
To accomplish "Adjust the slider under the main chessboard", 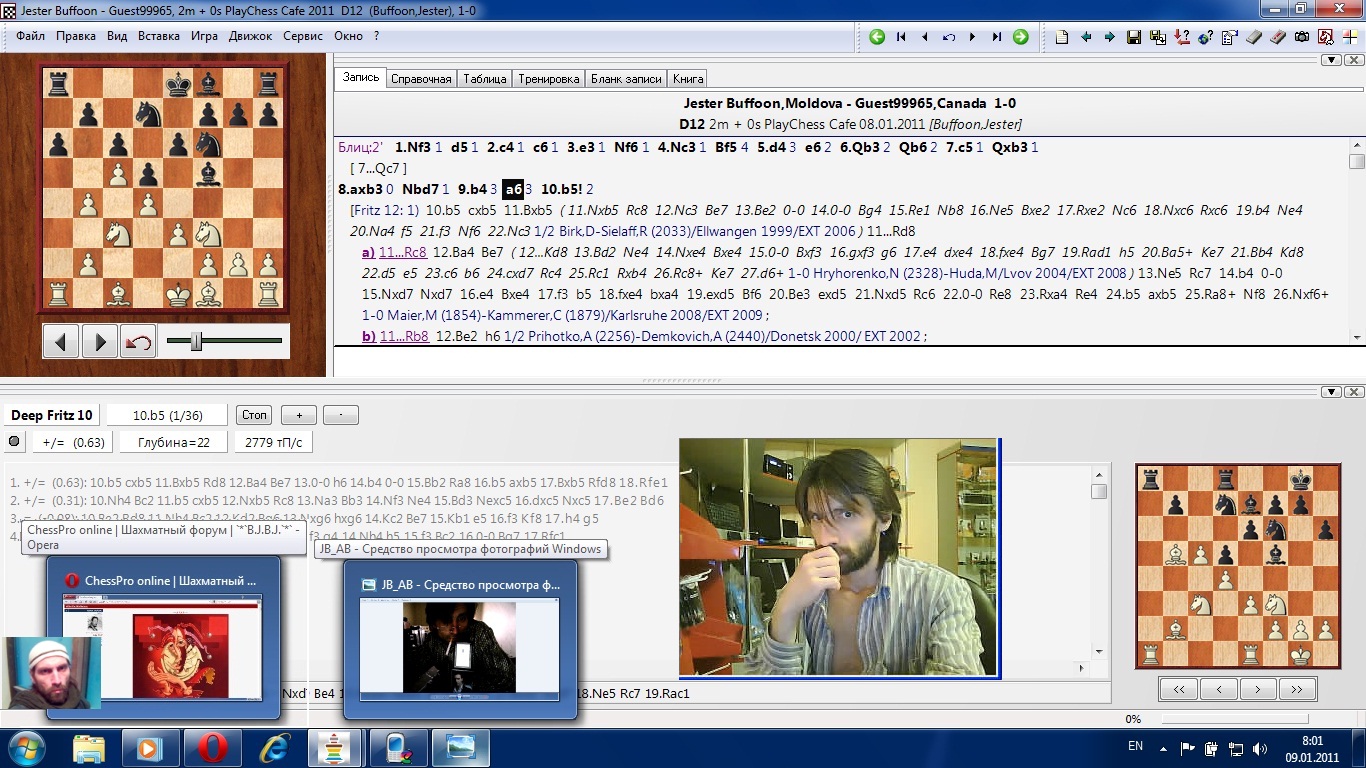I will [197, 342].
